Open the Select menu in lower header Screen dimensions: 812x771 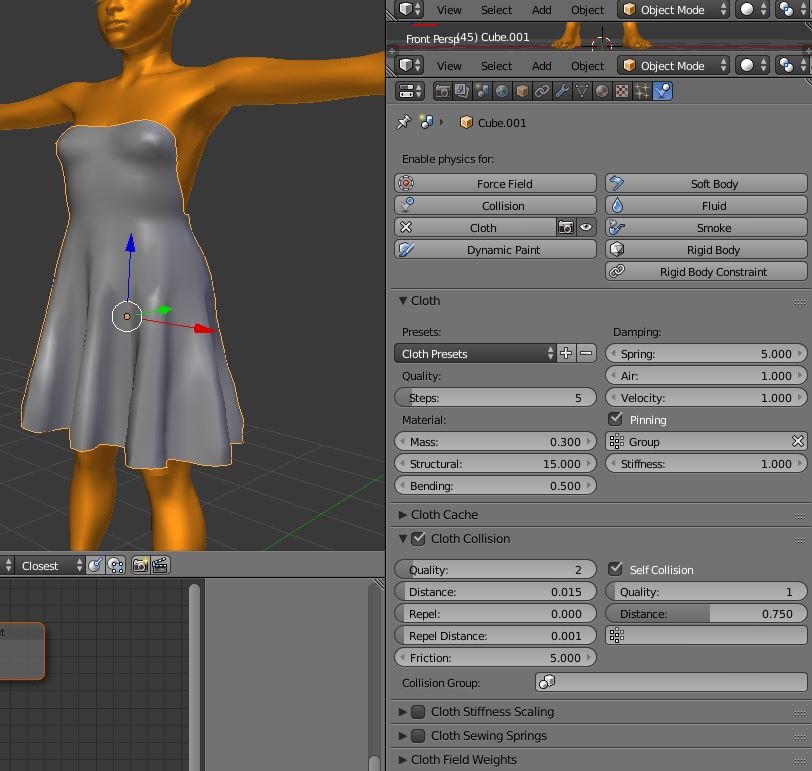(x=496, y=66)
